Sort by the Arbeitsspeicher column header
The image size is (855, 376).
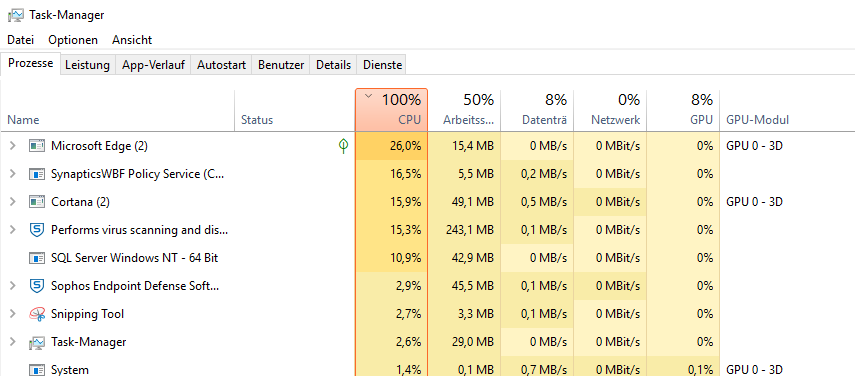point(464,111)
